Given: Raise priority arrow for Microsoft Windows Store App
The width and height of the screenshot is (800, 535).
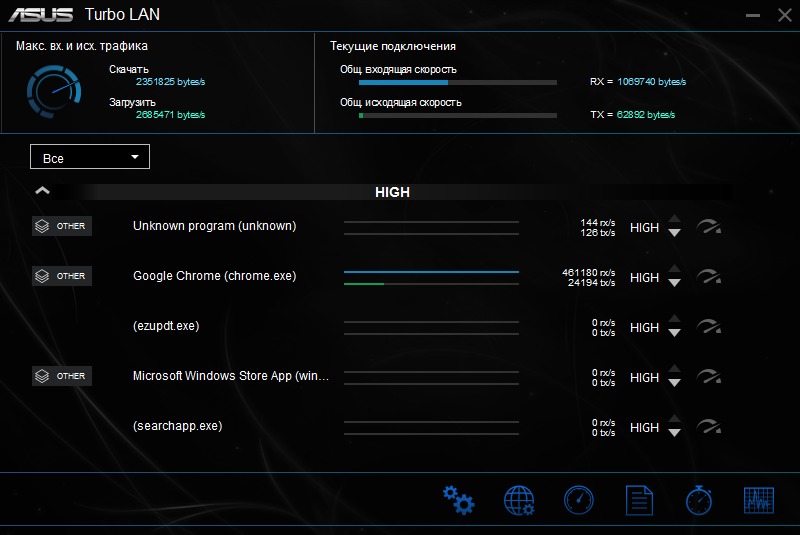Looking at the screenshot, I should pos(674,369).
